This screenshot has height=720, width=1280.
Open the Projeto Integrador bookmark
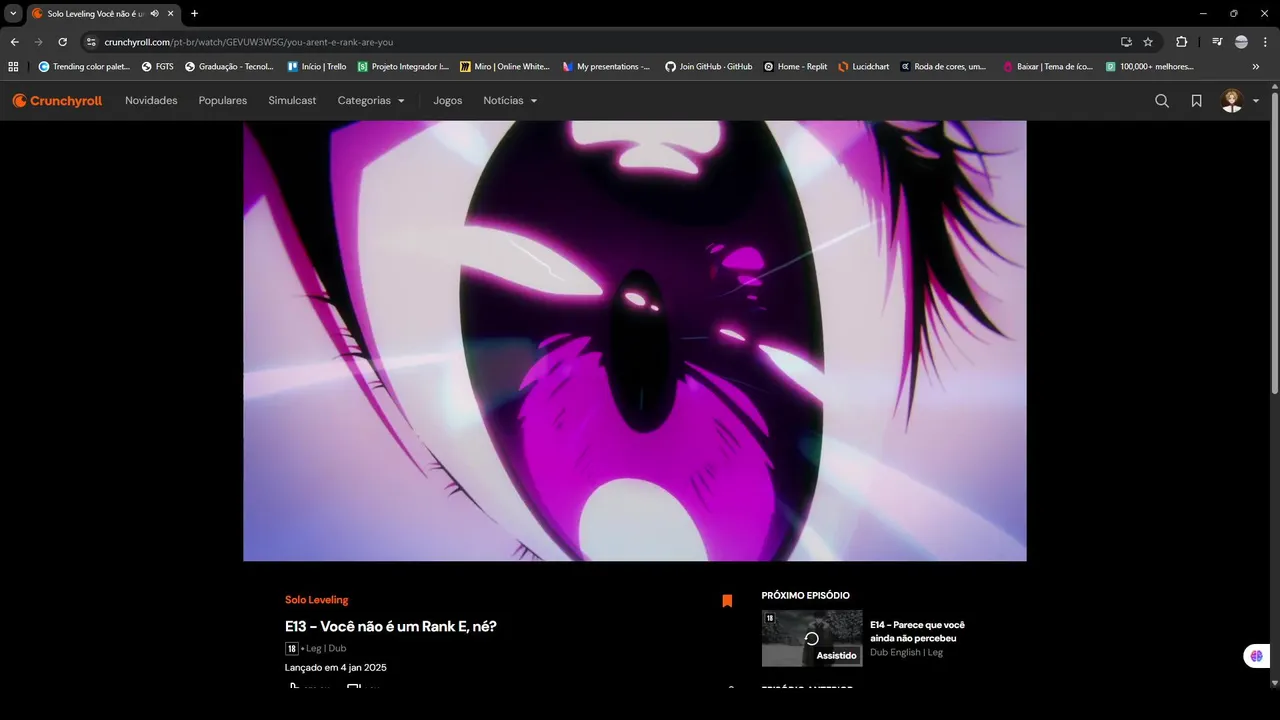pos(403,66)
